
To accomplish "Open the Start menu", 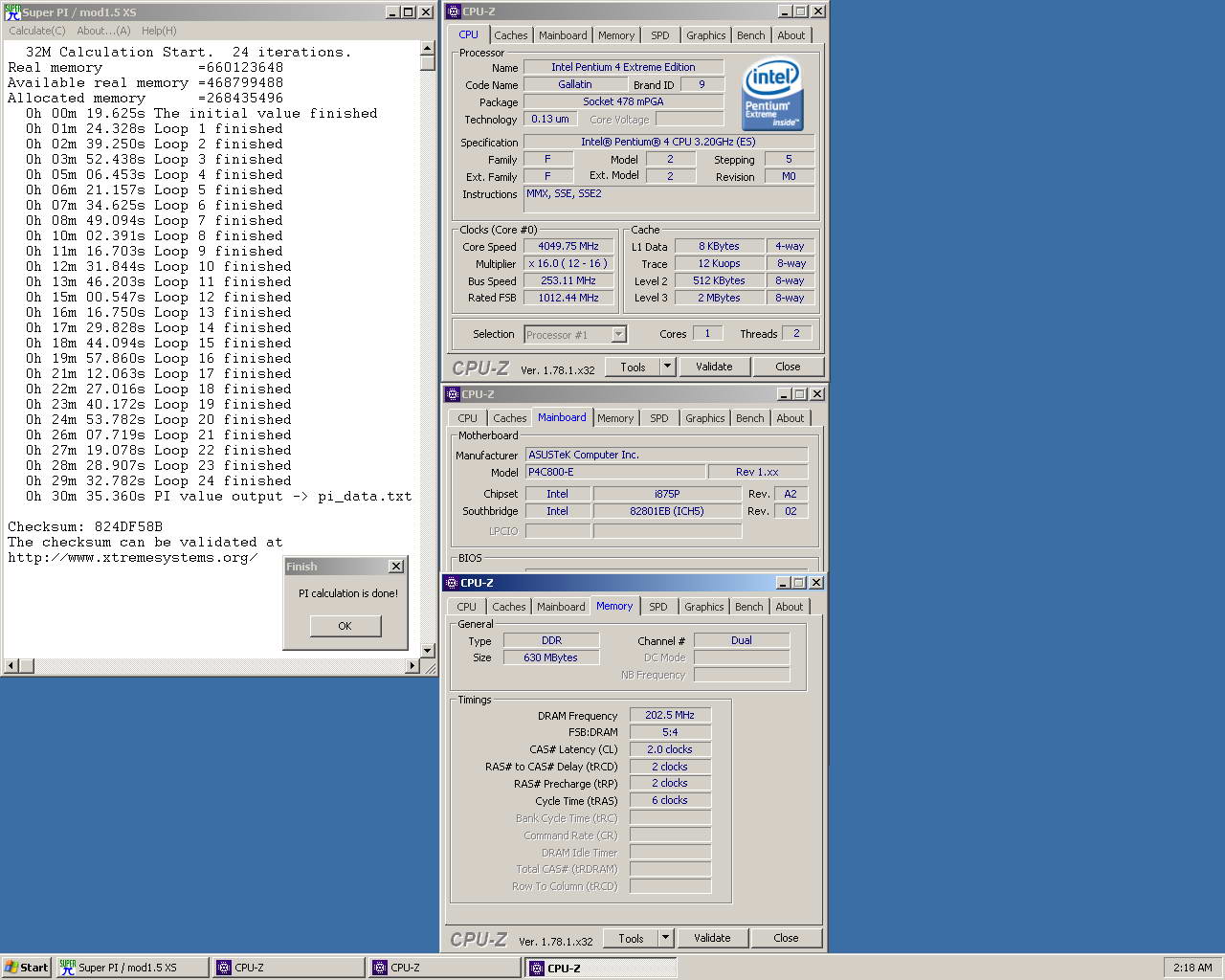I will pos(27,968).
